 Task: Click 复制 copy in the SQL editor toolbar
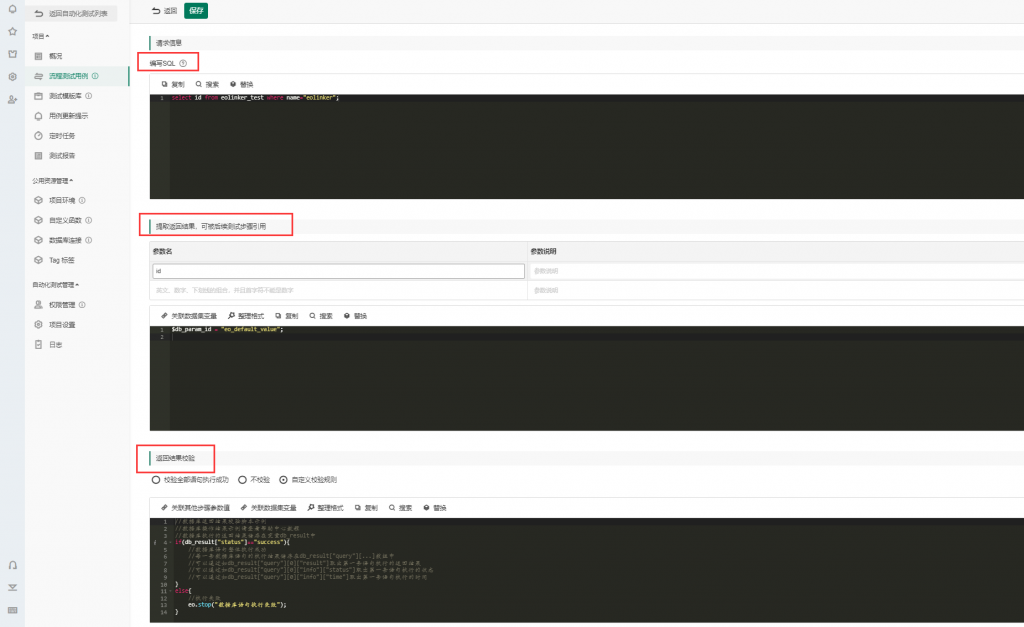(x=173, y=84)
